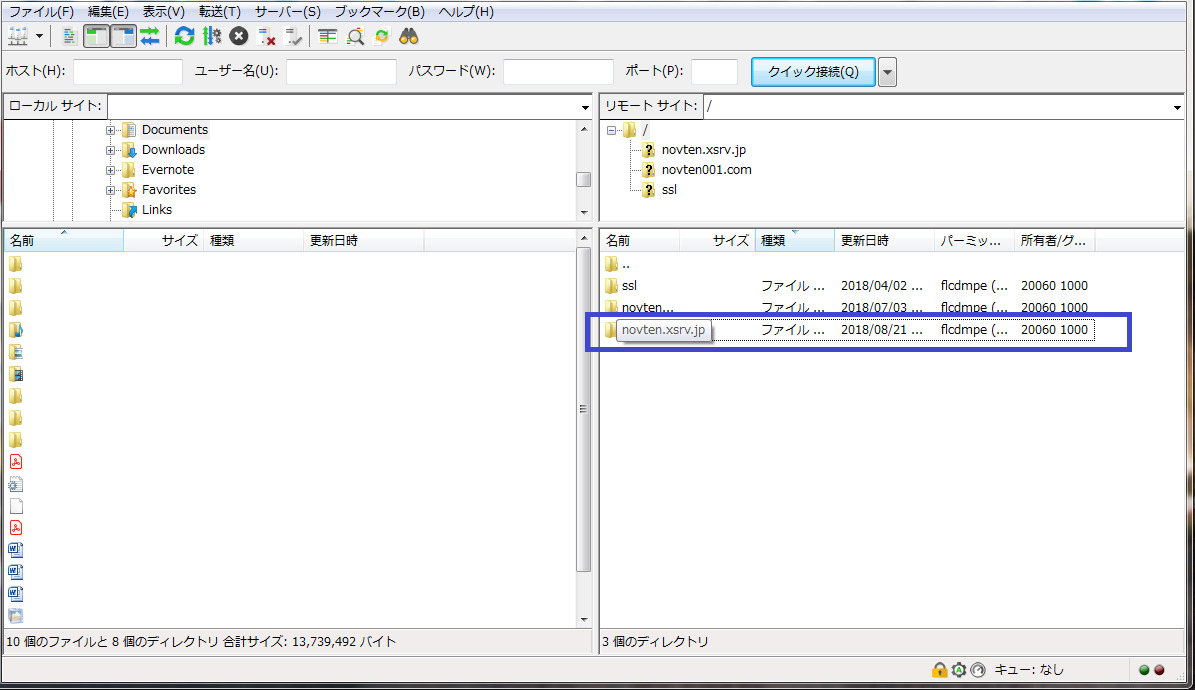The width and height of the screenshot is (1195, 690).
Task: Select novten001.com in remote tree
Action: (706, 170)
